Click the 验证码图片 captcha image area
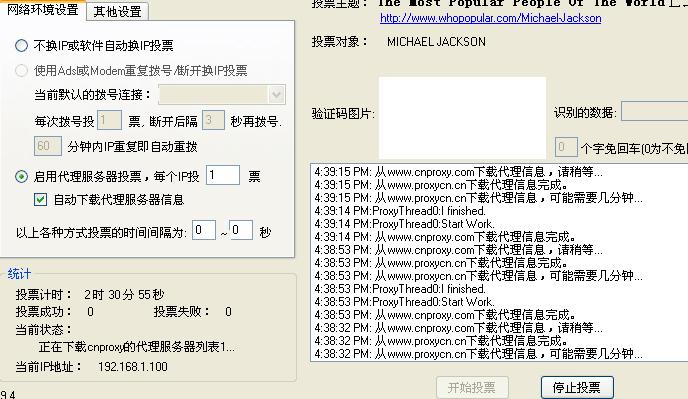This screenshot has width=688, height=399. [x=462, y=118]
